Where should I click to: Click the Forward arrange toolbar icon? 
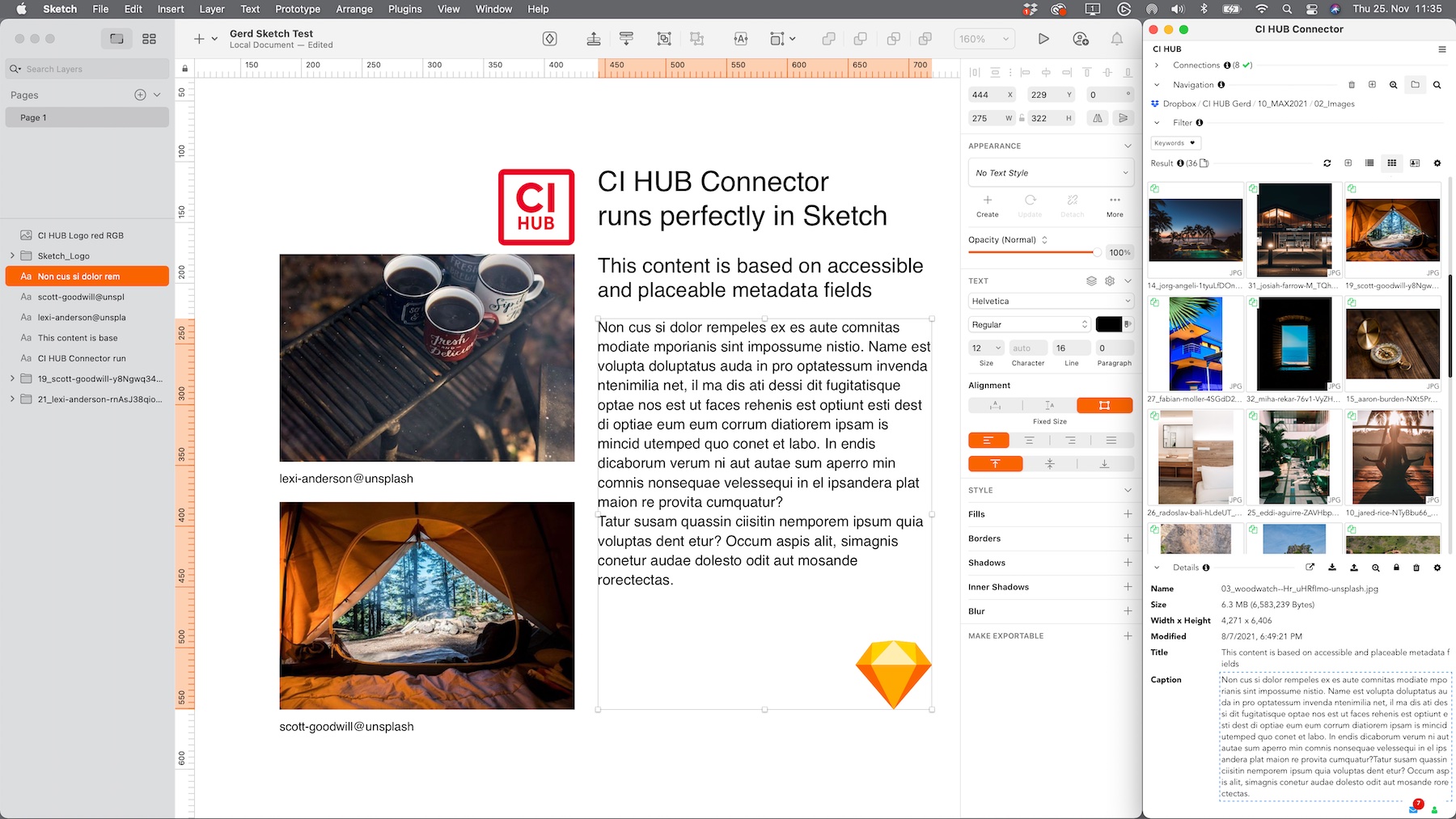(x=594, y=39)
